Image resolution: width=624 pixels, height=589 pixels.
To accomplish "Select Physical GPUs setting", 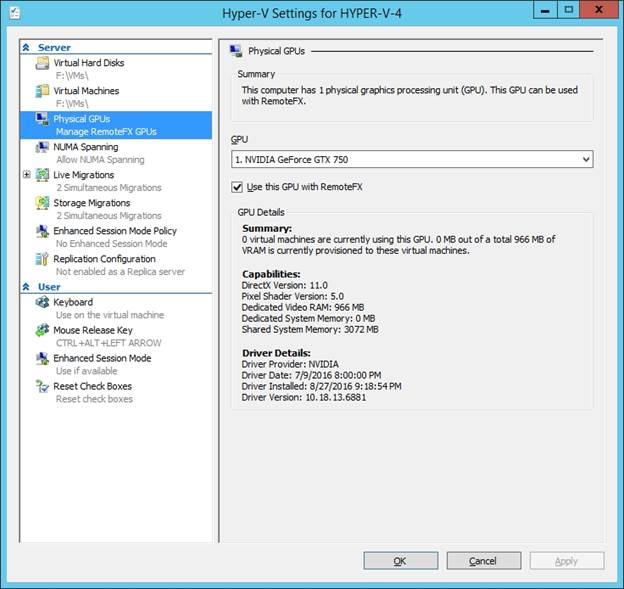I will coord(82,119).
